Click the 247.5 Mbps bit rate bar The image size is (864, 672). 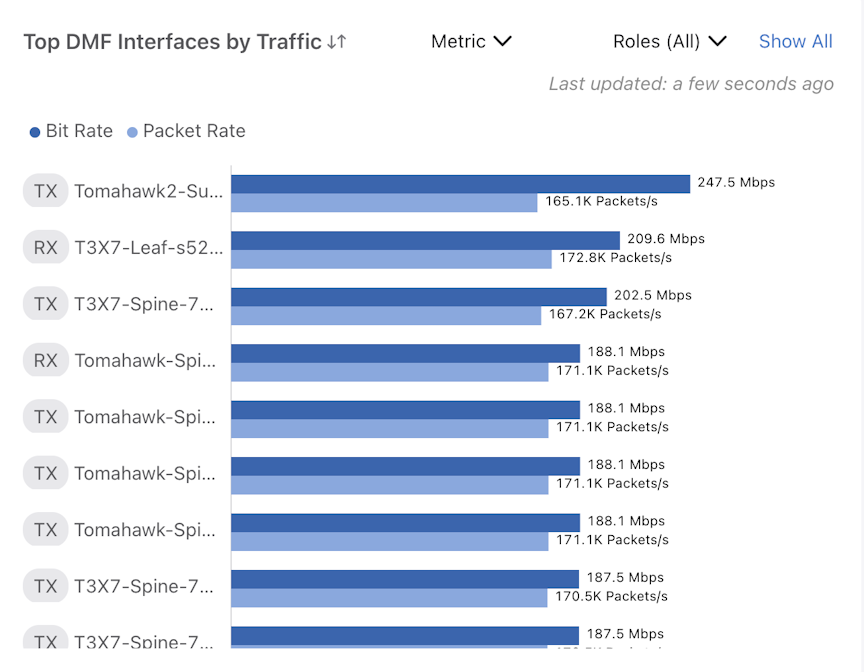point(460,183)
